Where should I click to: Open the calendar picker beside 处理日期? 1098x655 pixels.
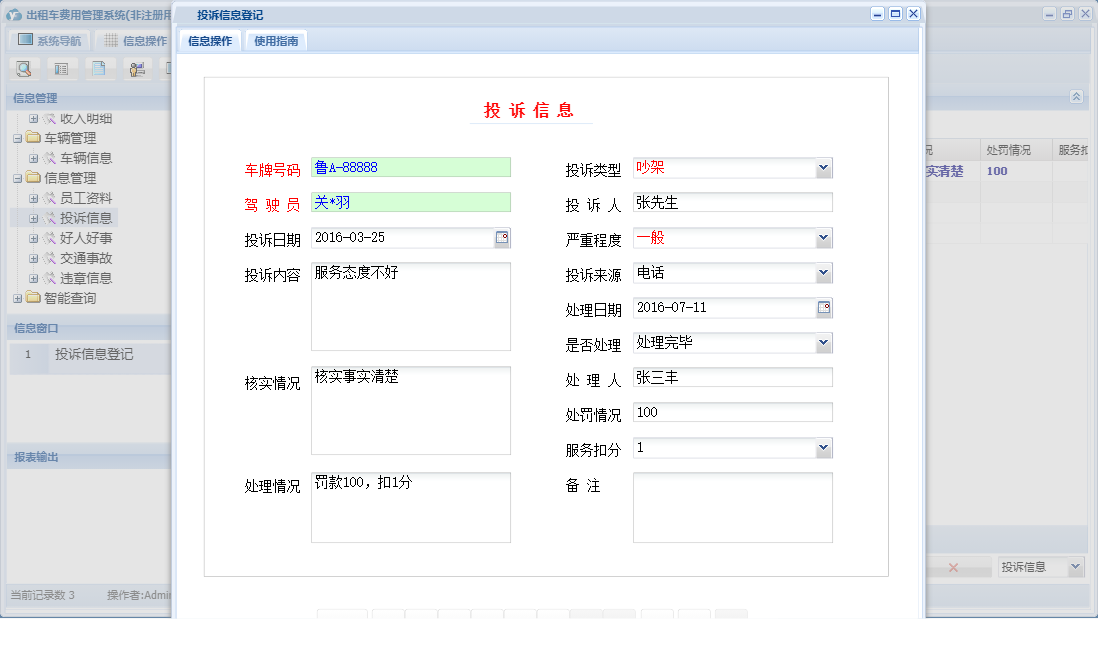822,307
